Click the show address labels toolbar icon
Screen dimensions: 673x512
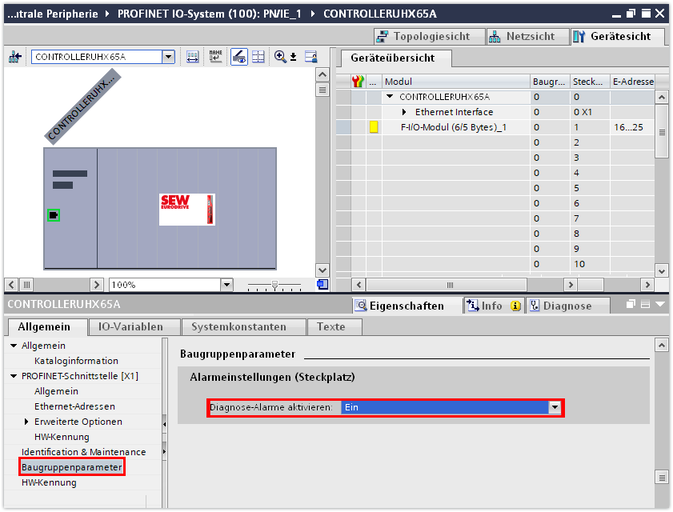pyautogui.click(x=193, y=57)
